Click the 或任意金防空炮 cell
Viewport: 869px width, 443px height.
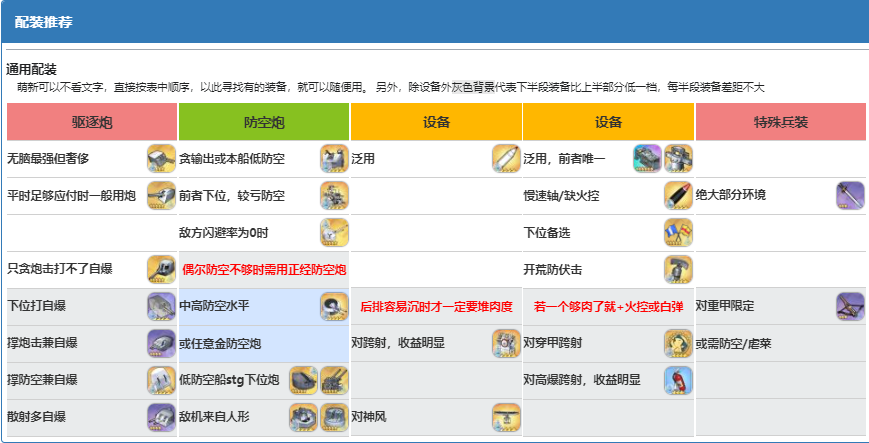(264, 344)
